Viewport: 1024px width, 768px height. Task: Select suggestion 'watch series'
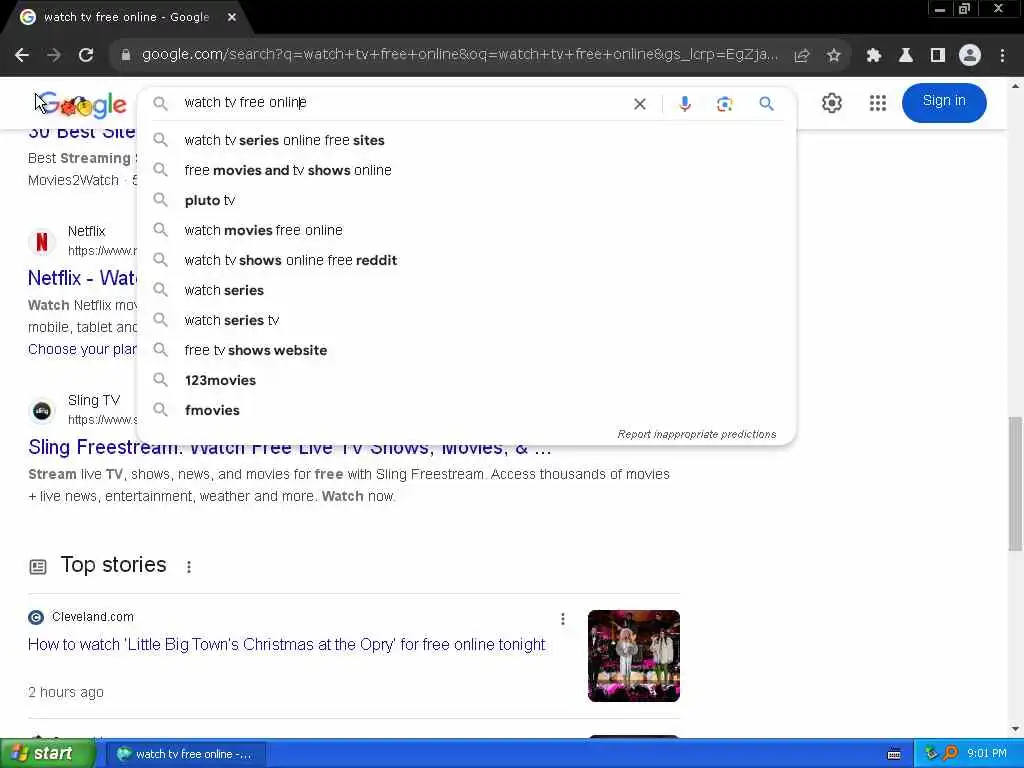pyautogui.click(x=466, y=291)
